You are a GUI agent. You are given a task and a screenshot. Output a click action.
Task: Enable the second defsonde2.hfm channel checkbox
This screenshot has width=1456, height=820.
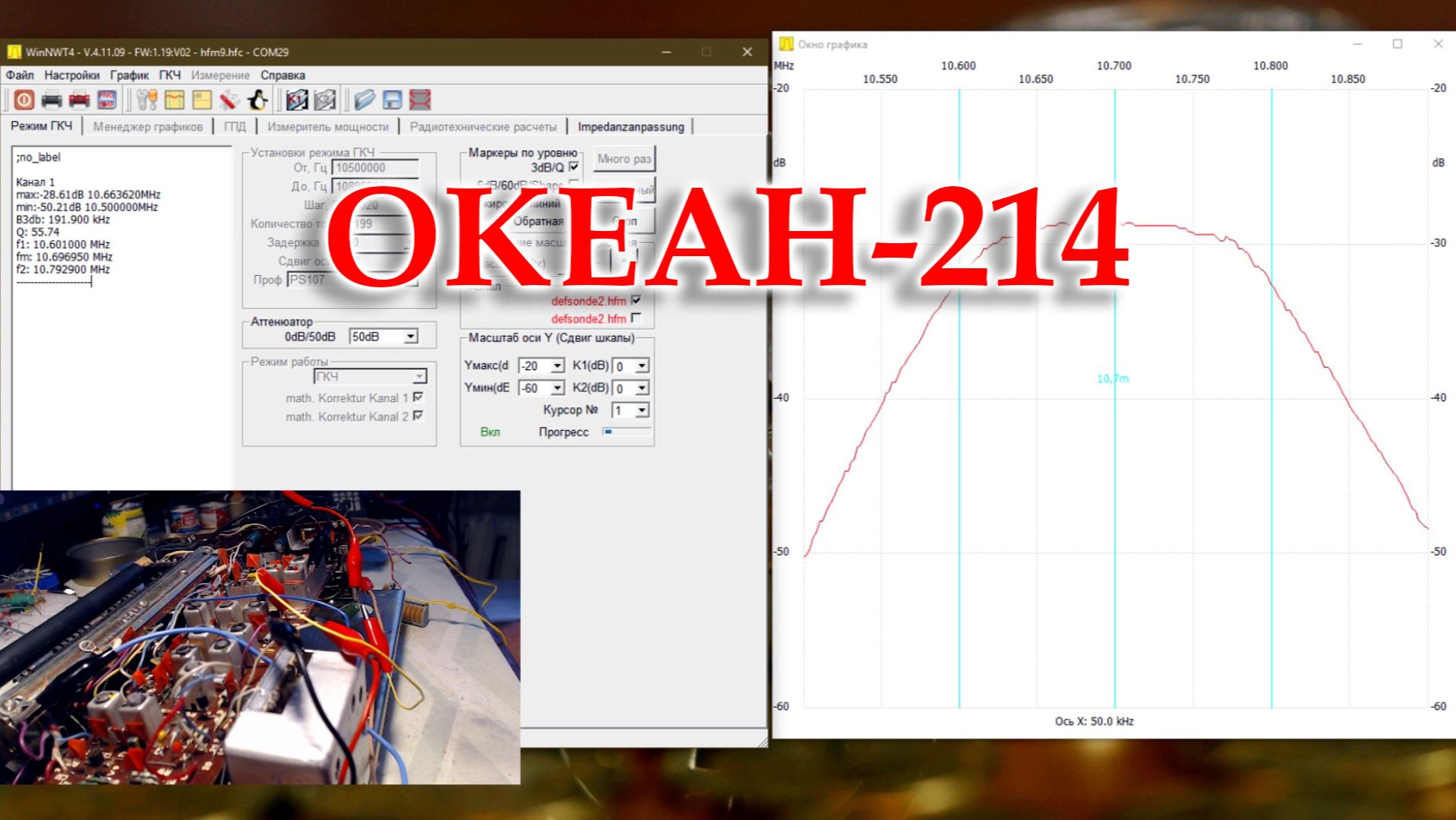(636, 318)
